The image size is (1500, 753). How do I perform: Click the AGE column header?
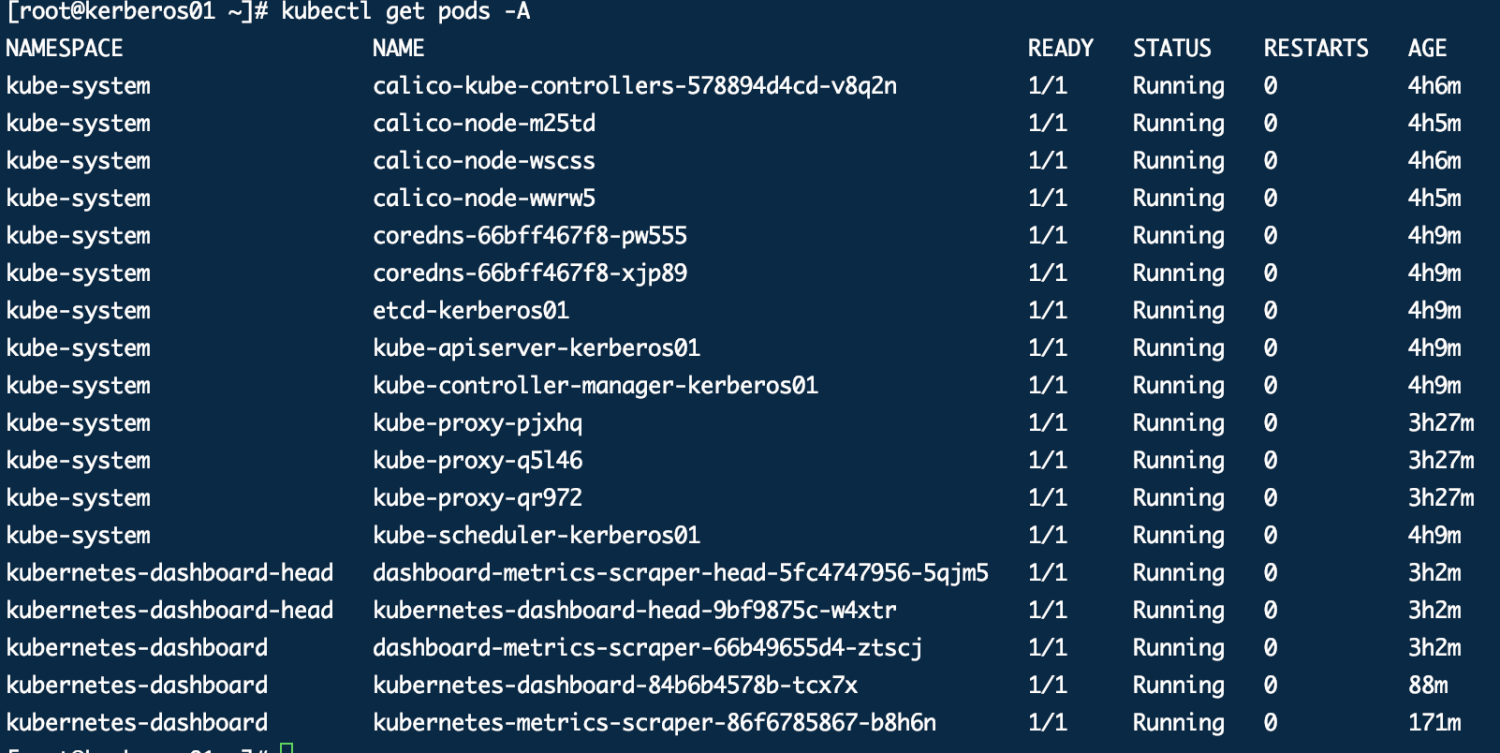tap(1427, 48)
